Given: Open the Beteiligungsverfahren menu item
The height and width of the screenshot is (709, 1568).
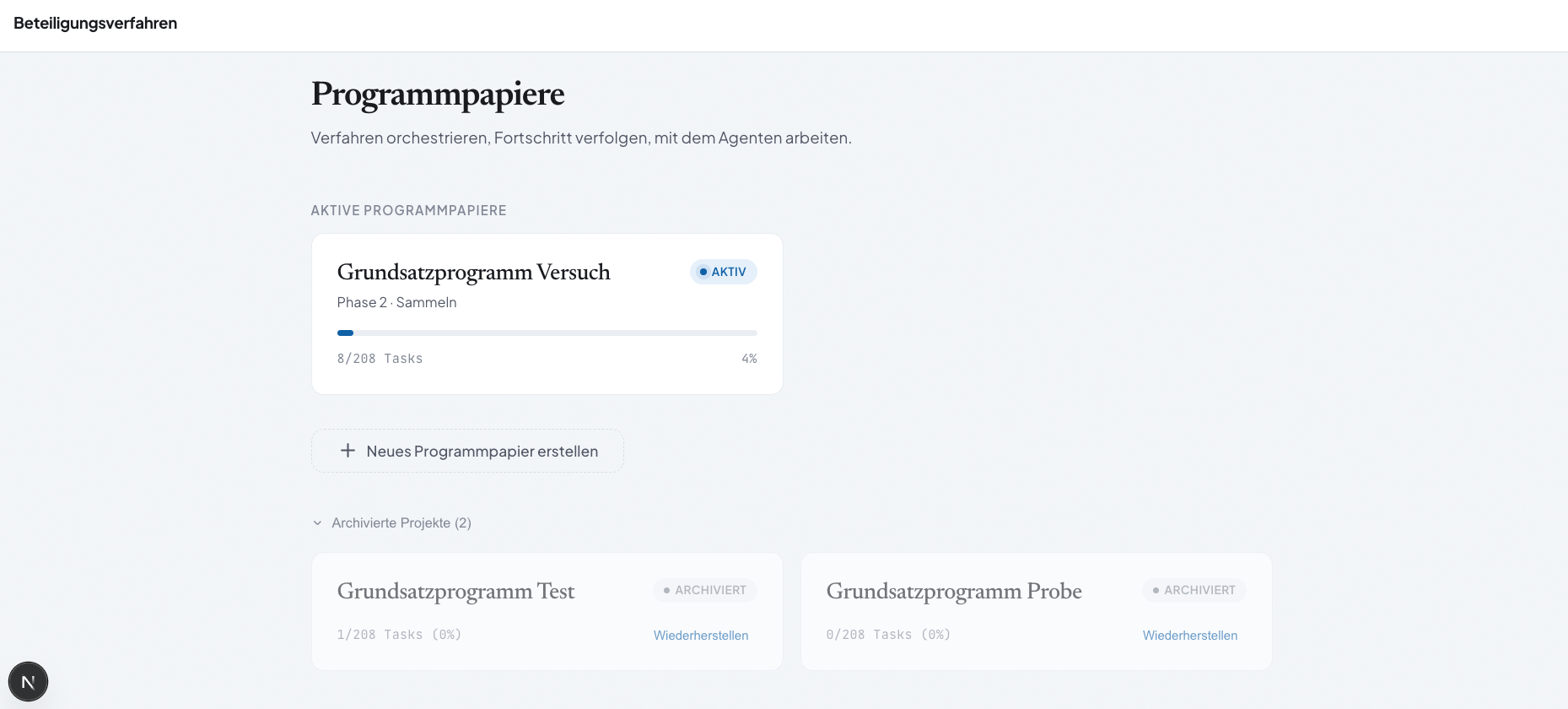Looking at the screenshot, I should point(94,24).
